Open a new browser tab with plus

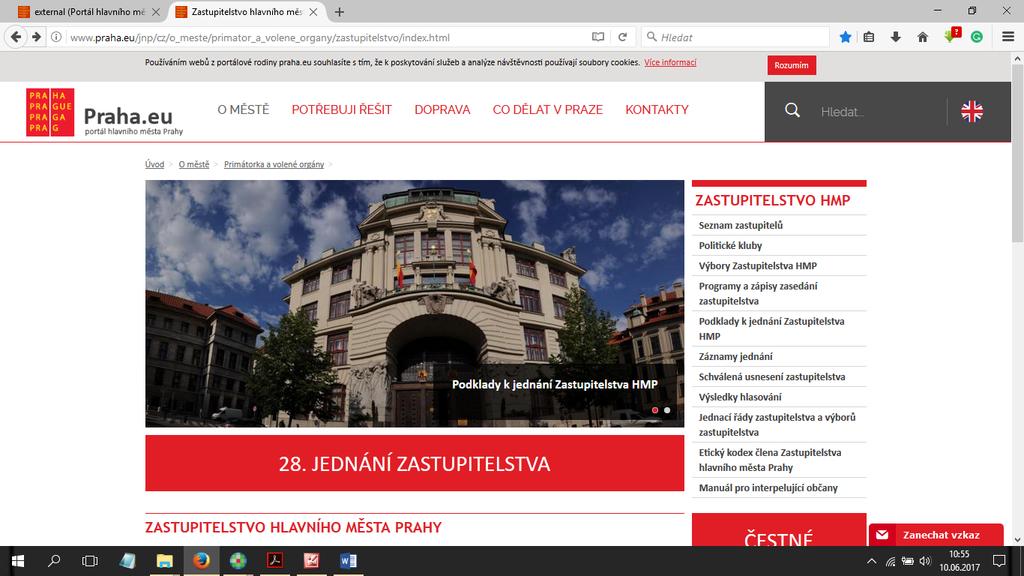[339, 12]
